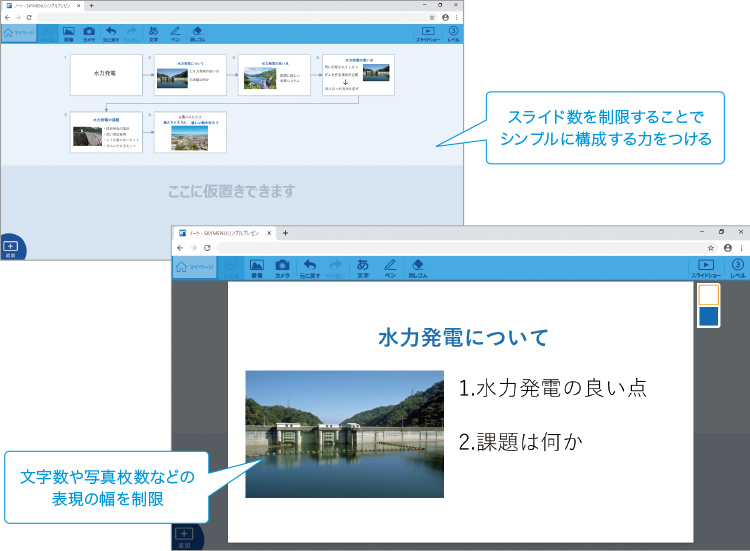Screen dimensions: 750x551
Task: Click the slide title 水力発電について
Action: click(x=462, y=338)
